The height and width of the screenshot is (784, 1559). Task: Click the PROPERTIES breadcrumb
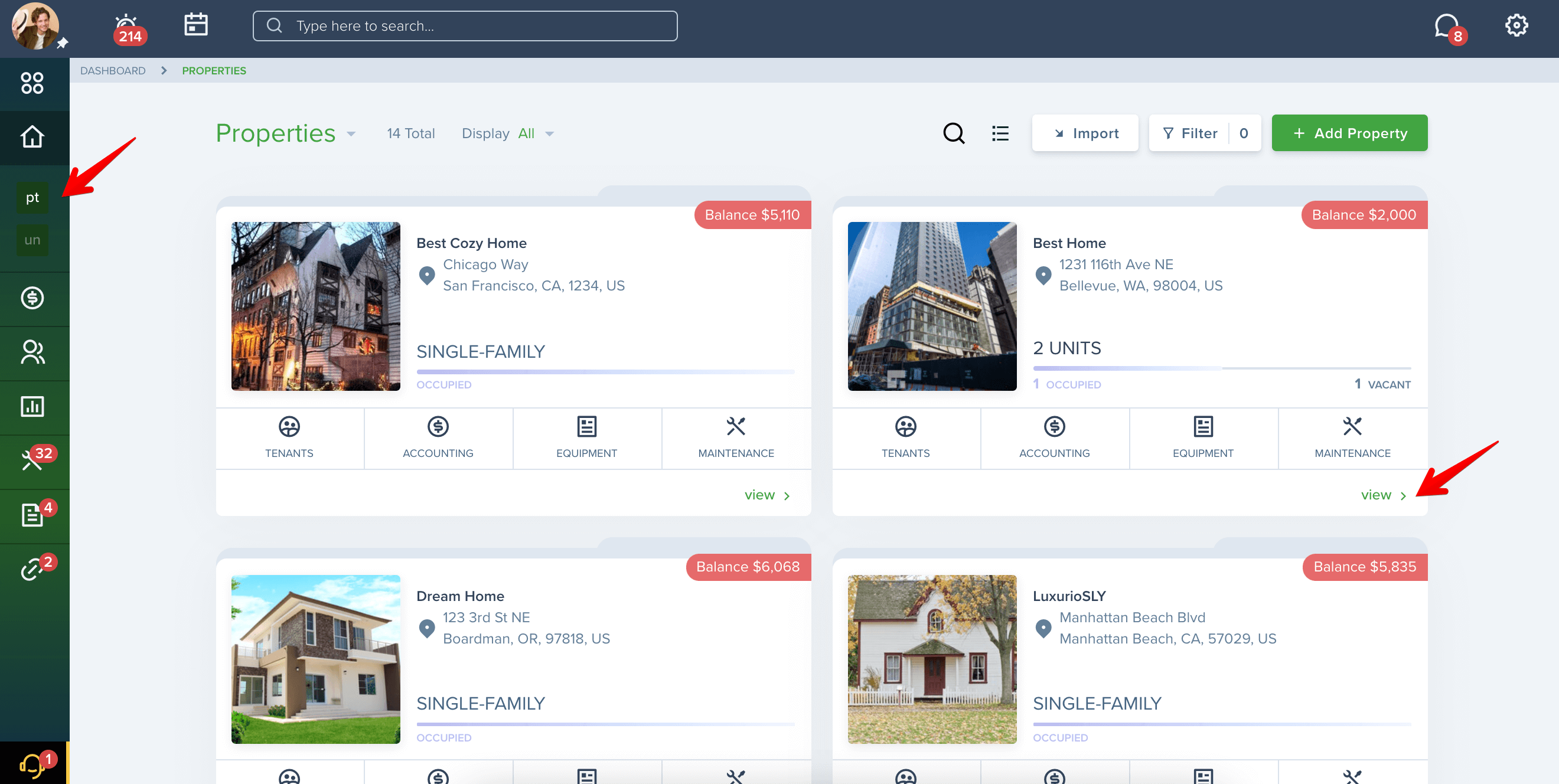pos(214,71)
